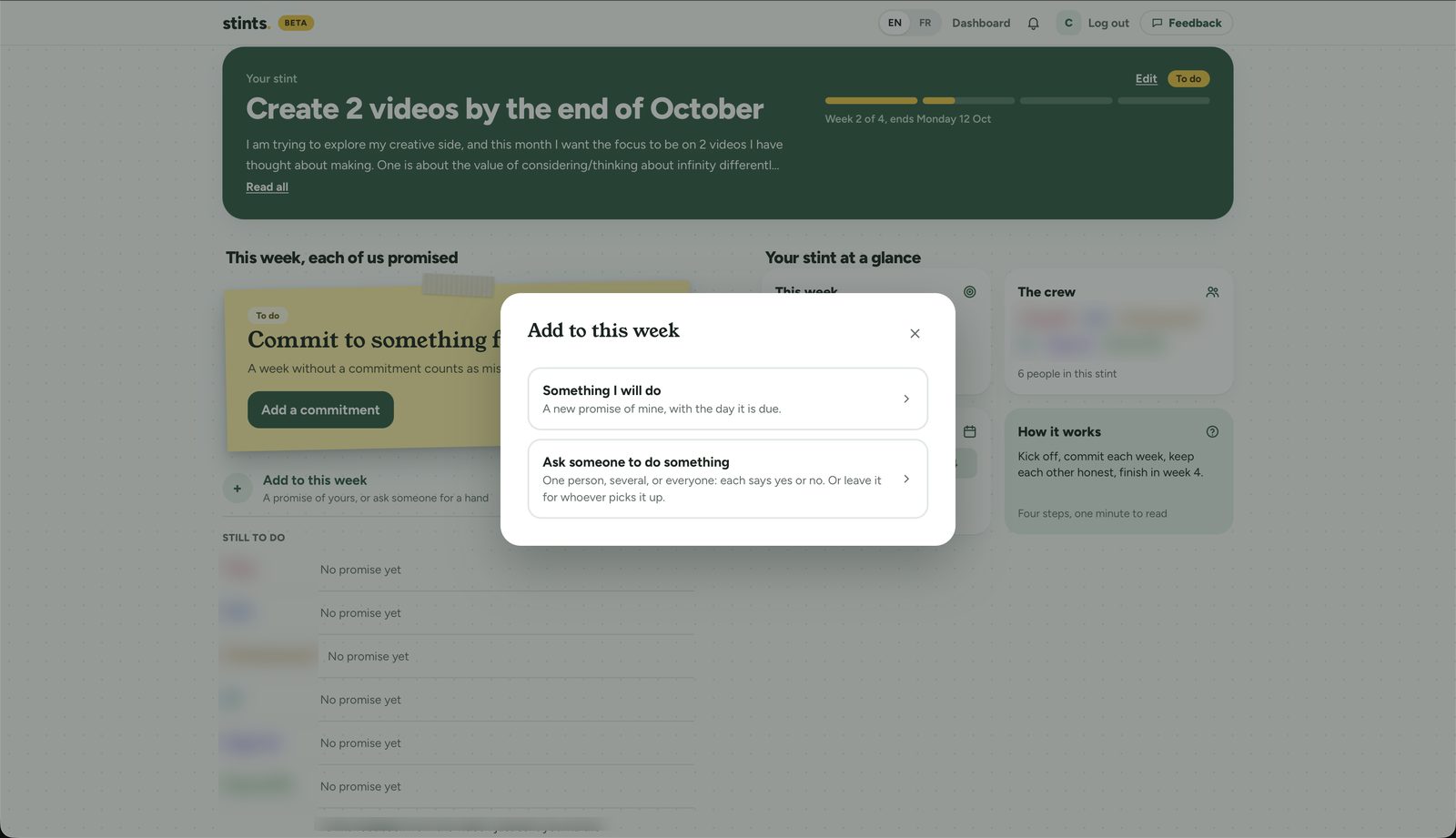The height and width of the screenshot is (838, 1456).
Task: Click the C user avatar
Action: [1068, 23]
